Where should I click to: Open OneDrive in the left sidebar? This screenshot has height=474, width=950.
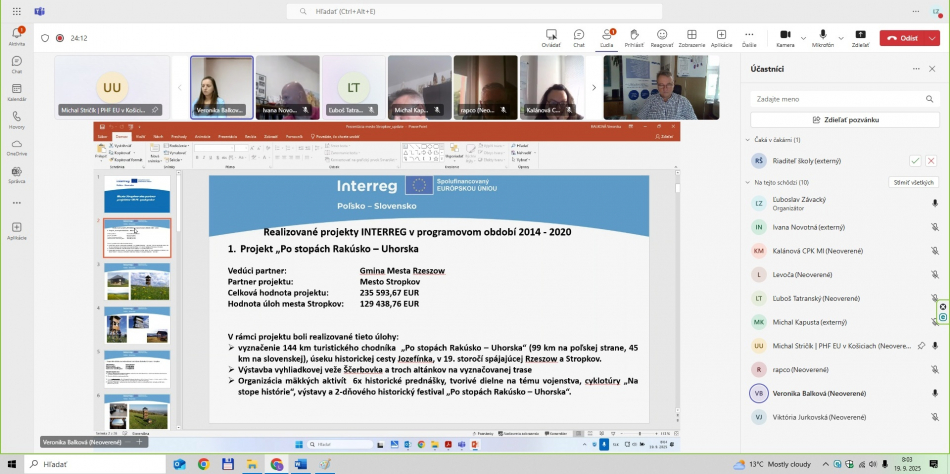point(17,147)
